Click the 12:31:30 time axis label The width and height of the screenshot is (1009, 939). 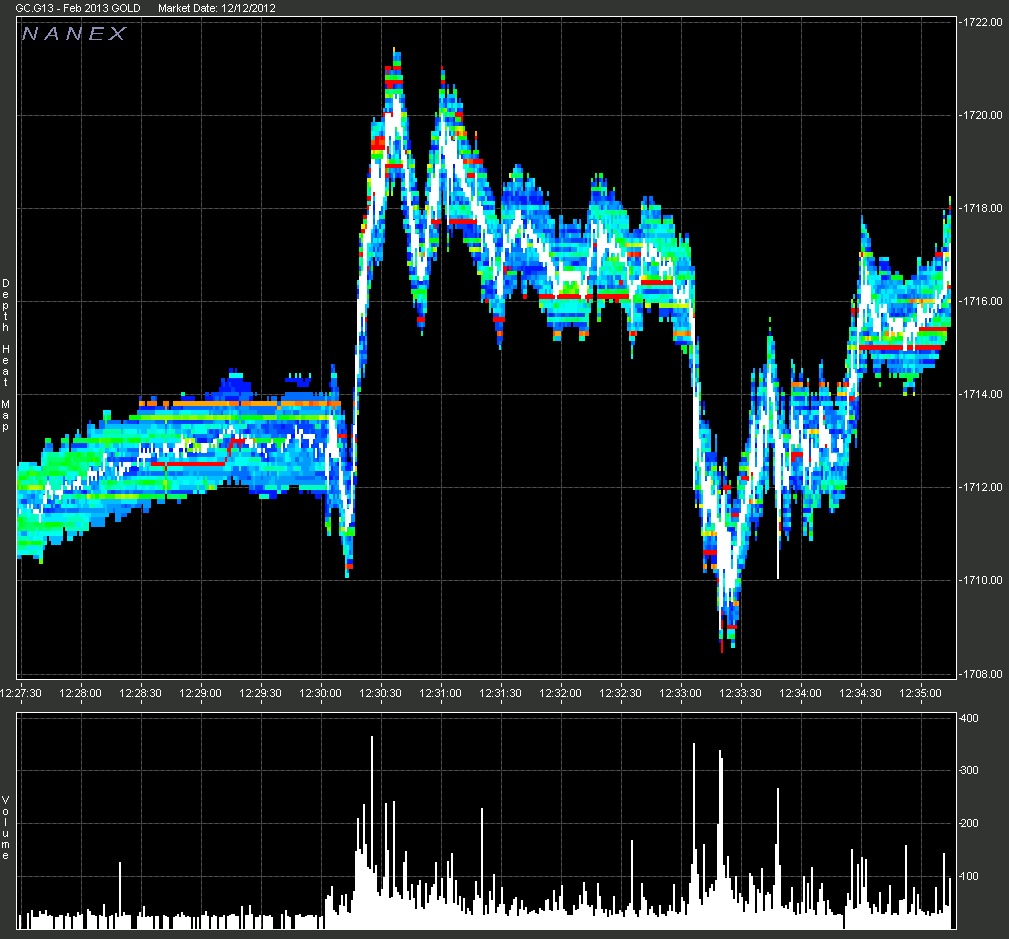tap(501, 693)
